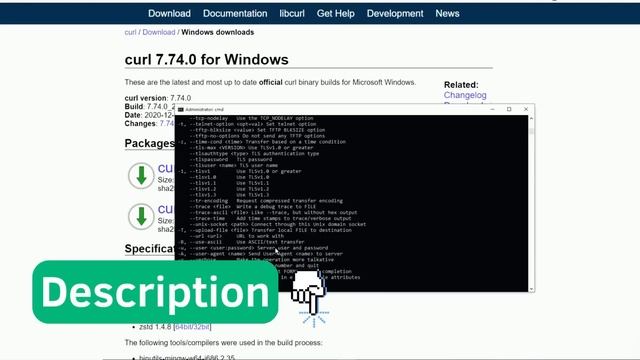The width and height of the screenshot is (640, 360).
Task: Click the '--trace-ascii <file>' line in cmd
Action: pos(273,213)
